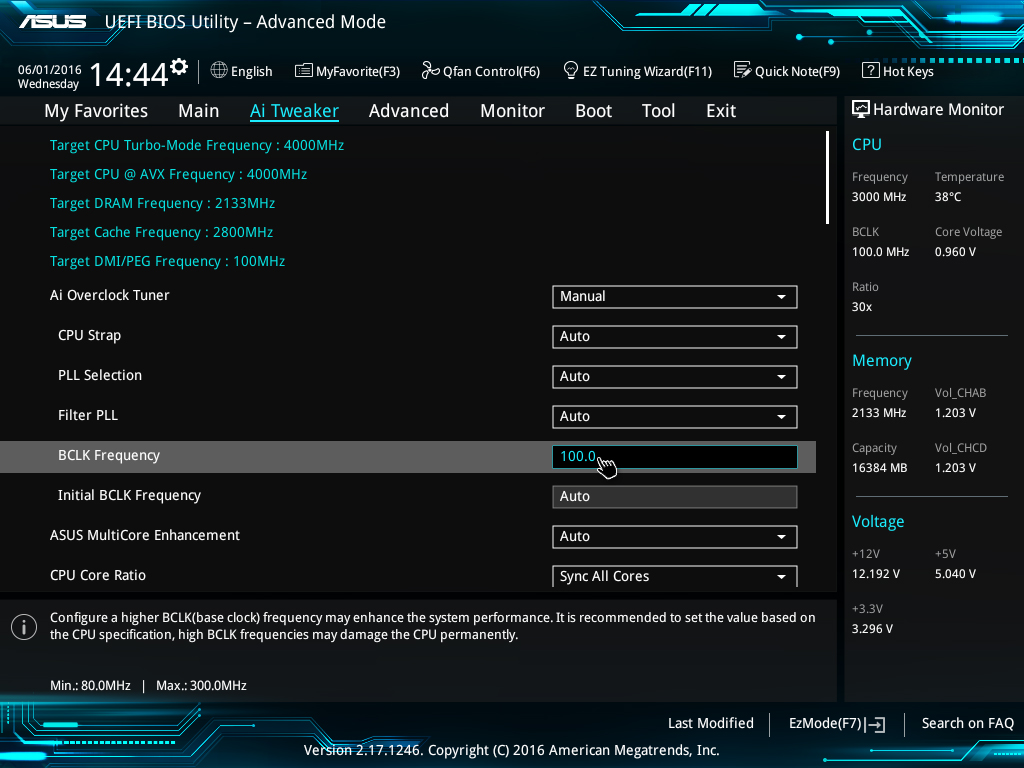The image size is (1024, 768).
Task: Open CPU Core Ratio Sync All Cores dropdown
Action: point(675,576)
